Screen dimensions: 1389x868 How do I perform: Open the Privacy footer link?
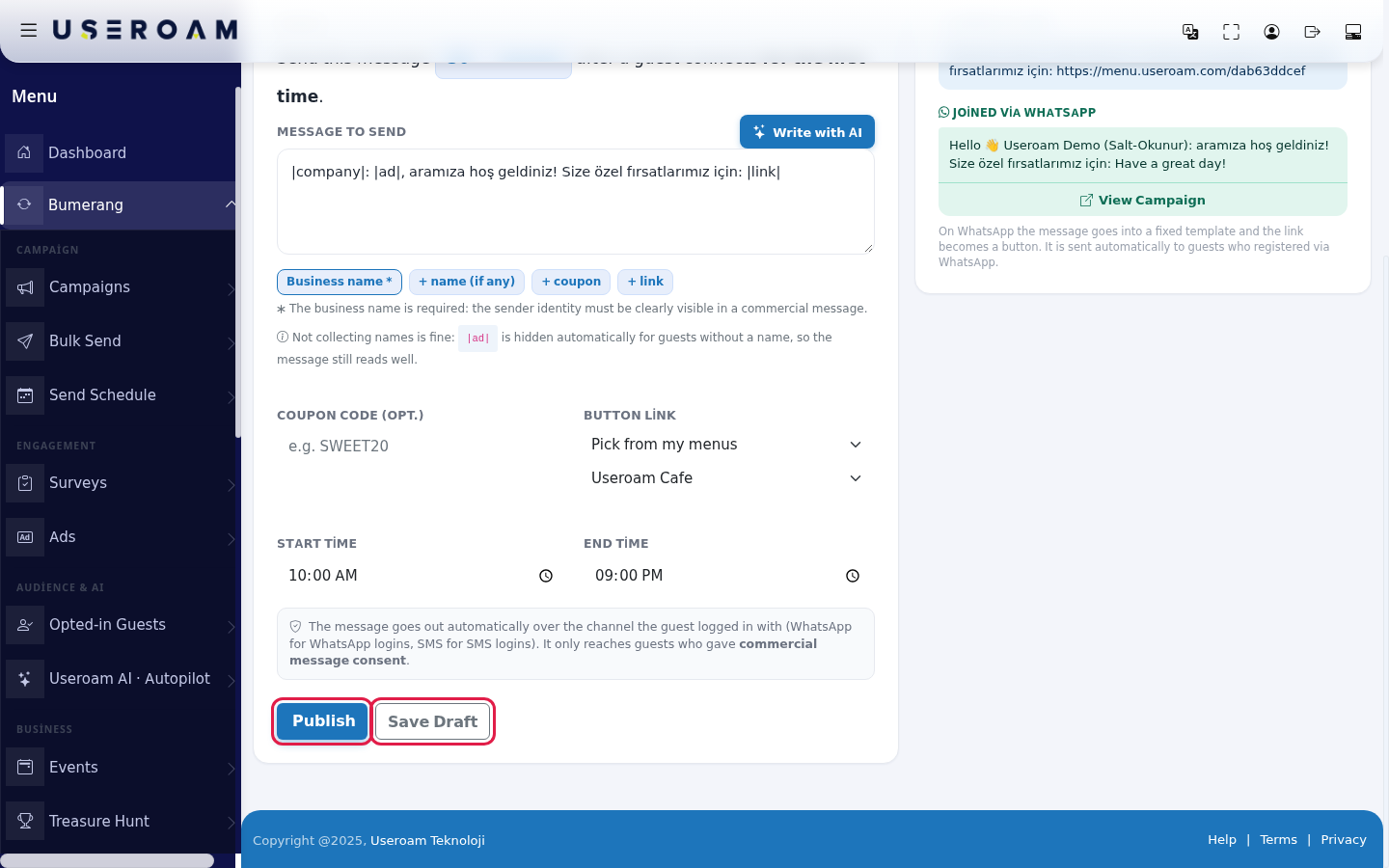tap(1344, 840)
